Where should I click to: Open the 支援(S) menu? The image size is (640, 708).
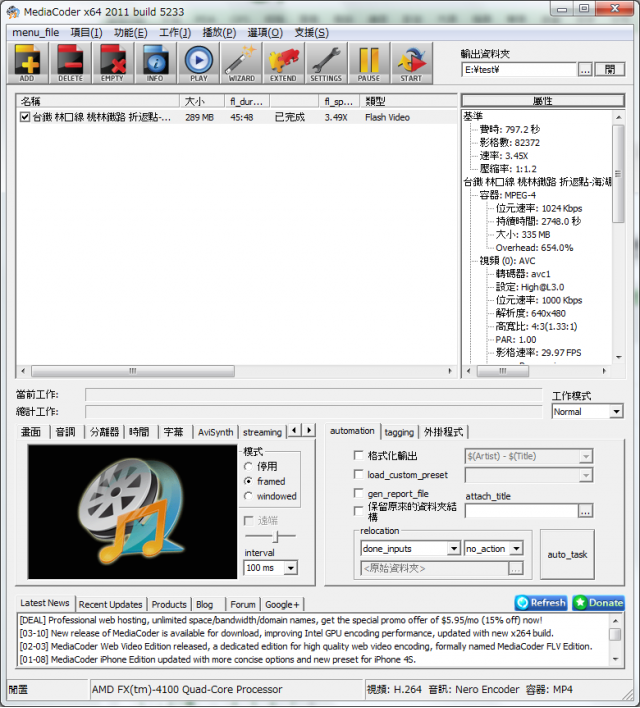pos(312,33)
